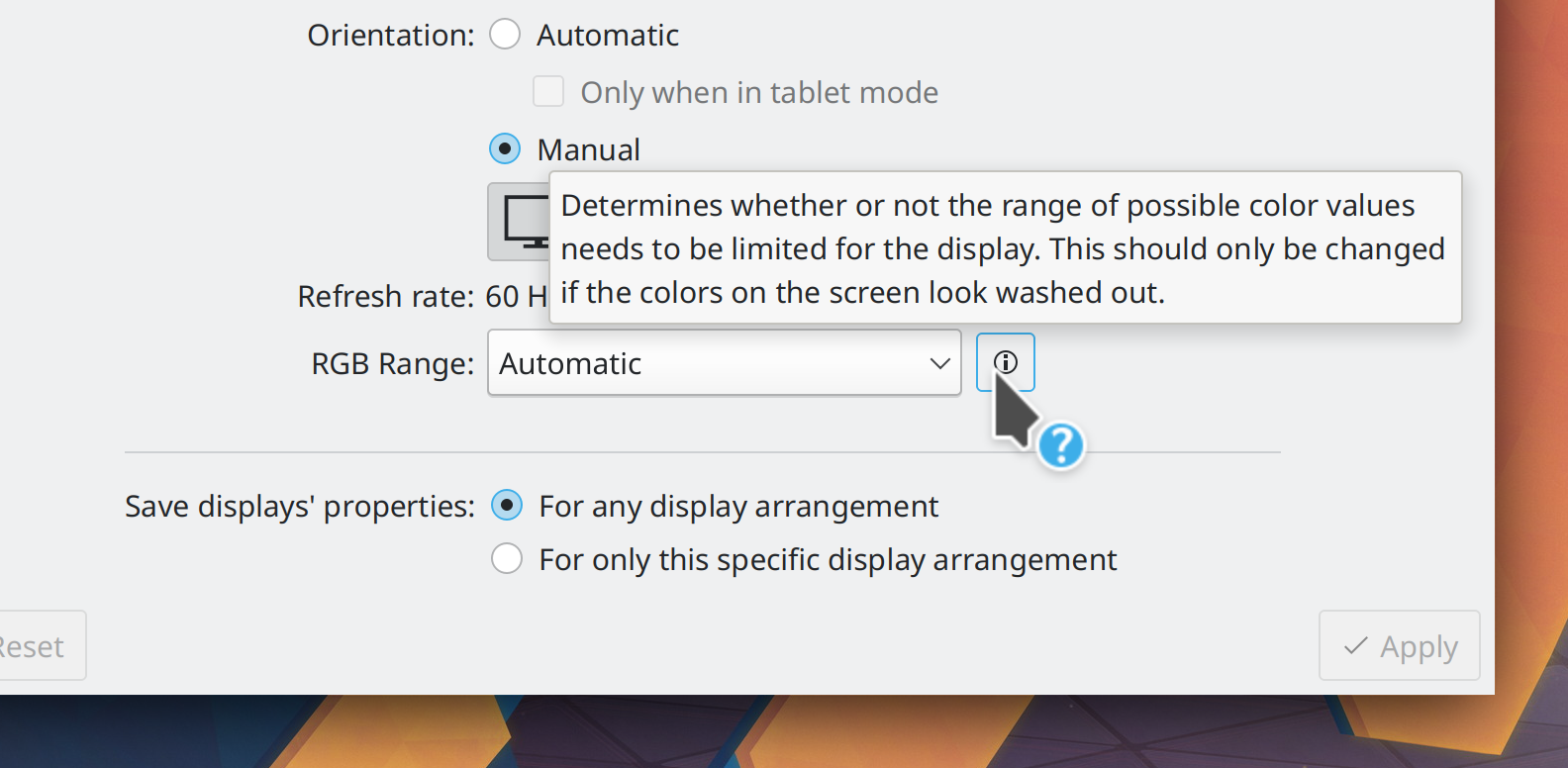Viewport: 1568px width, 768px height.
Task: Click the 'Manual' orientation label text
Action: [588, 150]
